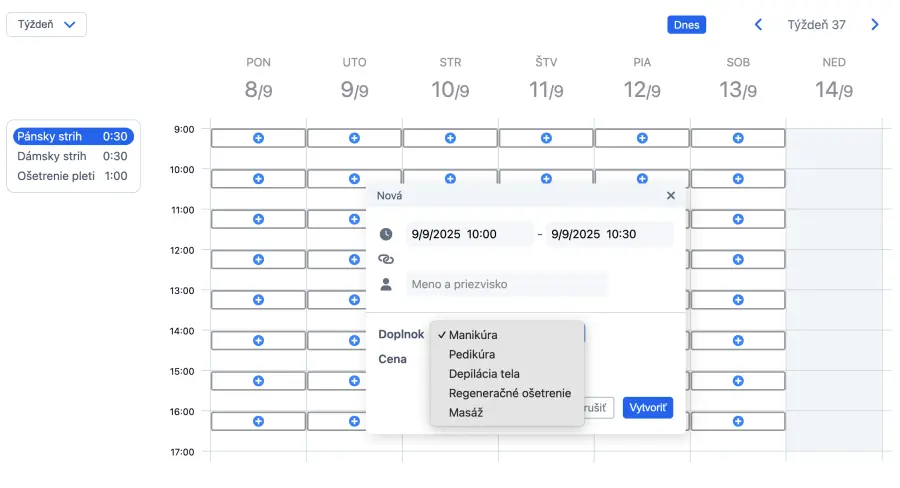900x488 pixels.
Task: Open the Týždeň view dropdown
Action: 46,25
